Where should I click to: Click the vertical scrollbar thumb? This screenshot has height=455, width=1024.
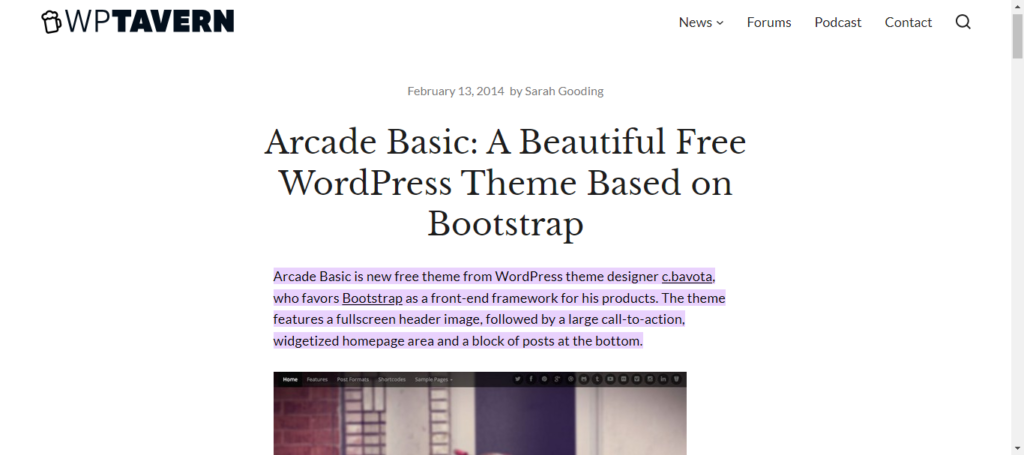[x=1017, y=35]
